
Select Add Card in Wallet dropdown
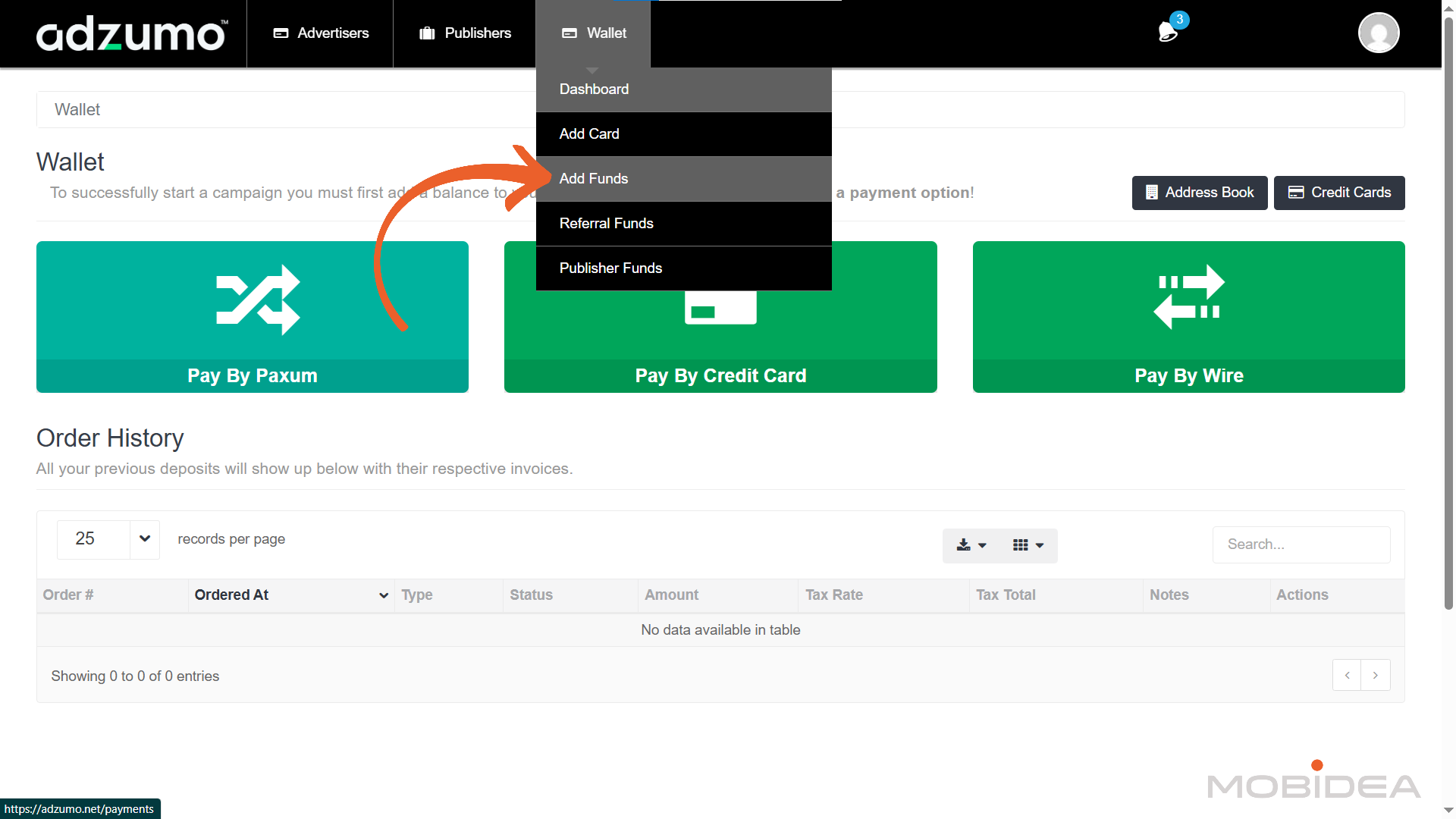pos(589,134)
